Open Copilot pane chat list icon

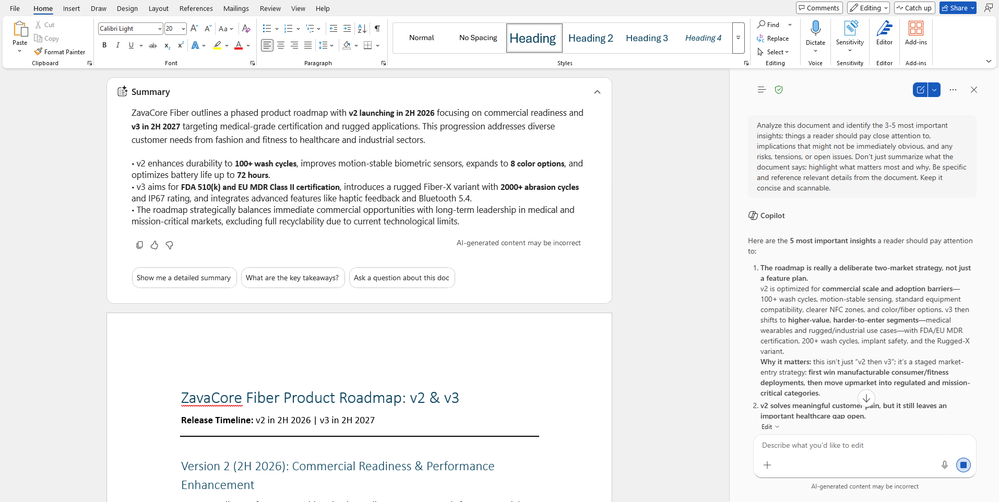(x=761, y=90)
